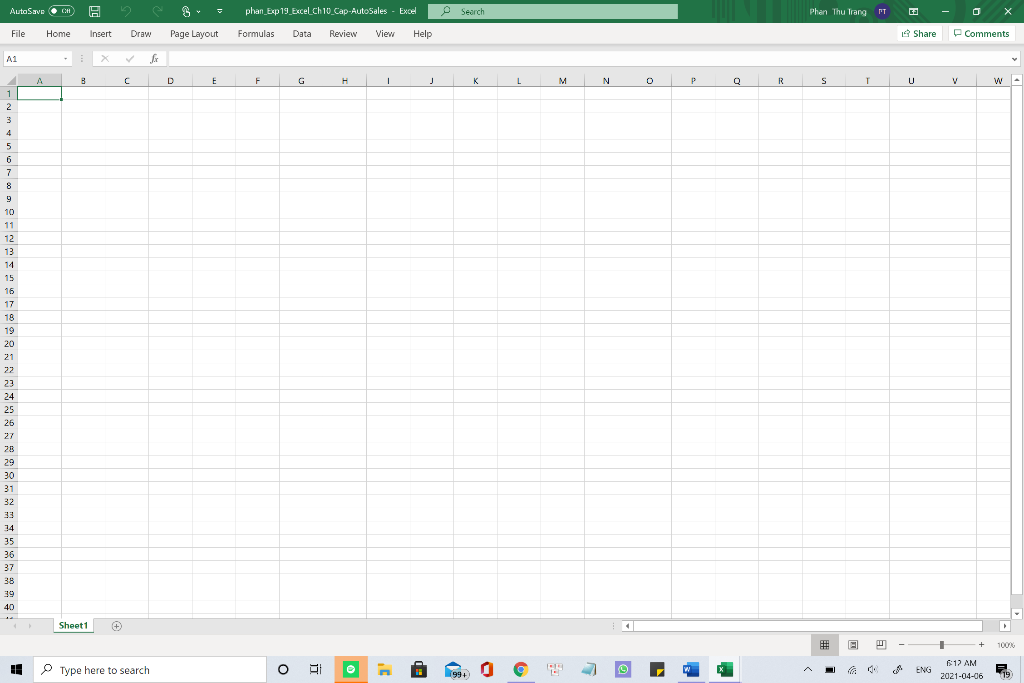Open the PT account avatar
Screen dimensions: 1024x683
(x=882, y=11)
